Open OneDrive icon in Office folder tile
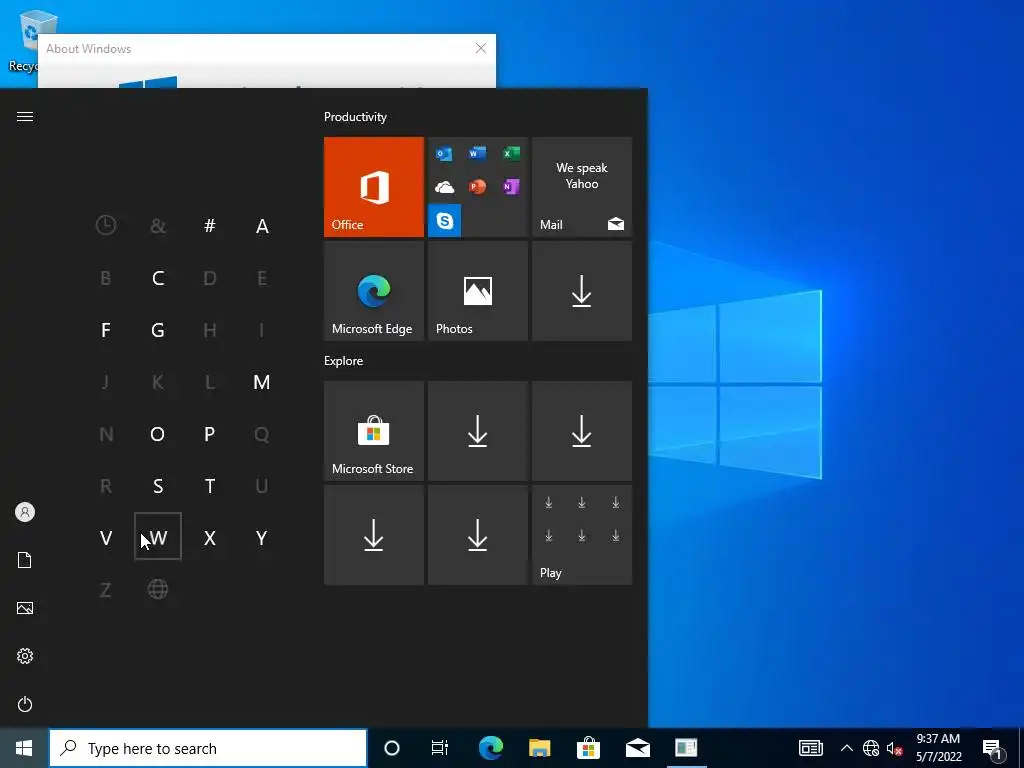This screenshot has height=768, width=1024. [445, 187]
